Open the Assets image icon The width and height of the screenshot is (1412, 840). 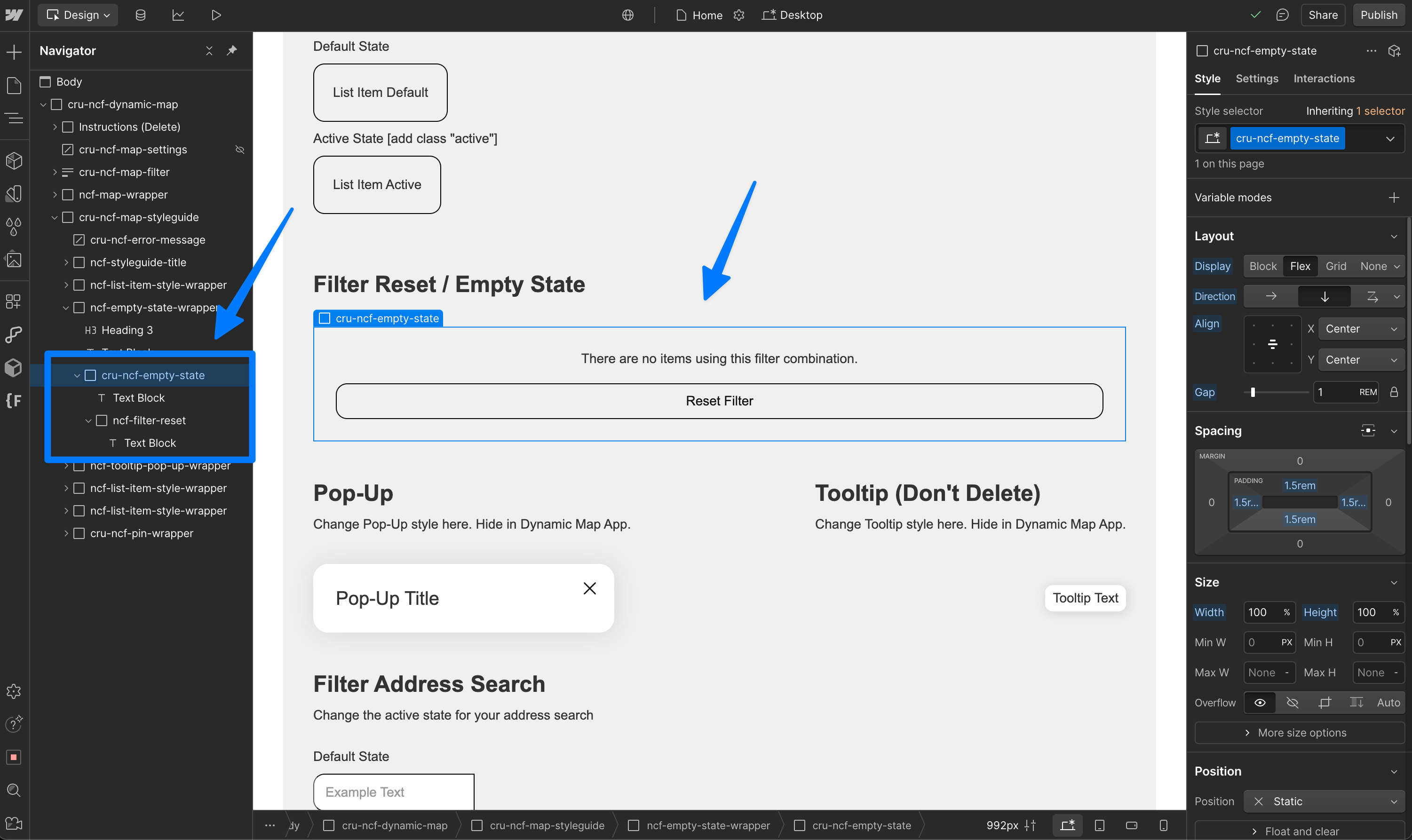click(14, 260)
